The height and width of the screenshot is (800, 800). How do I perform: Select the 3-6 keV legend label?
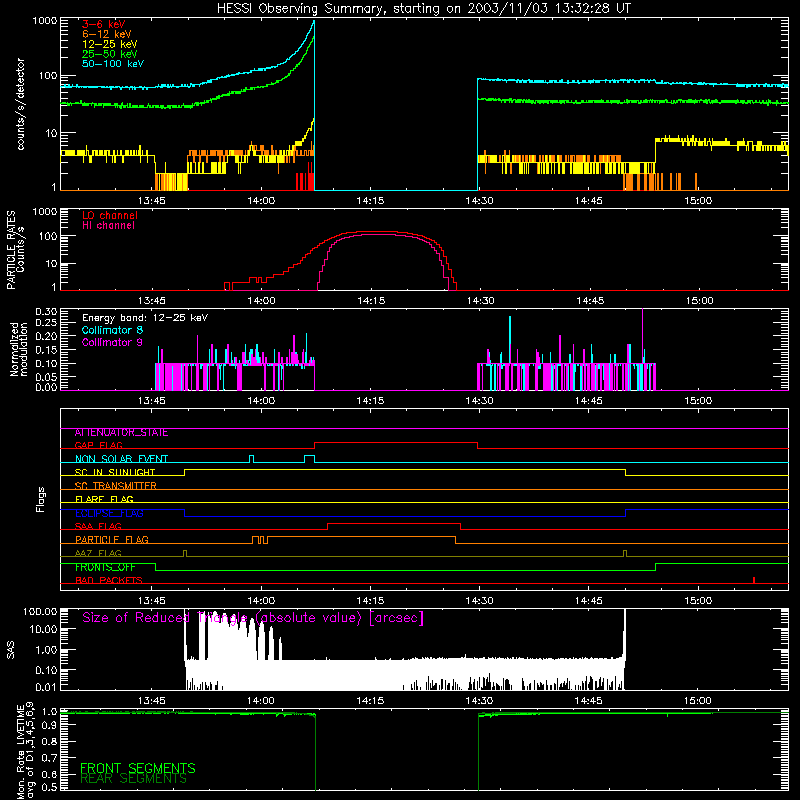[104, 24]
